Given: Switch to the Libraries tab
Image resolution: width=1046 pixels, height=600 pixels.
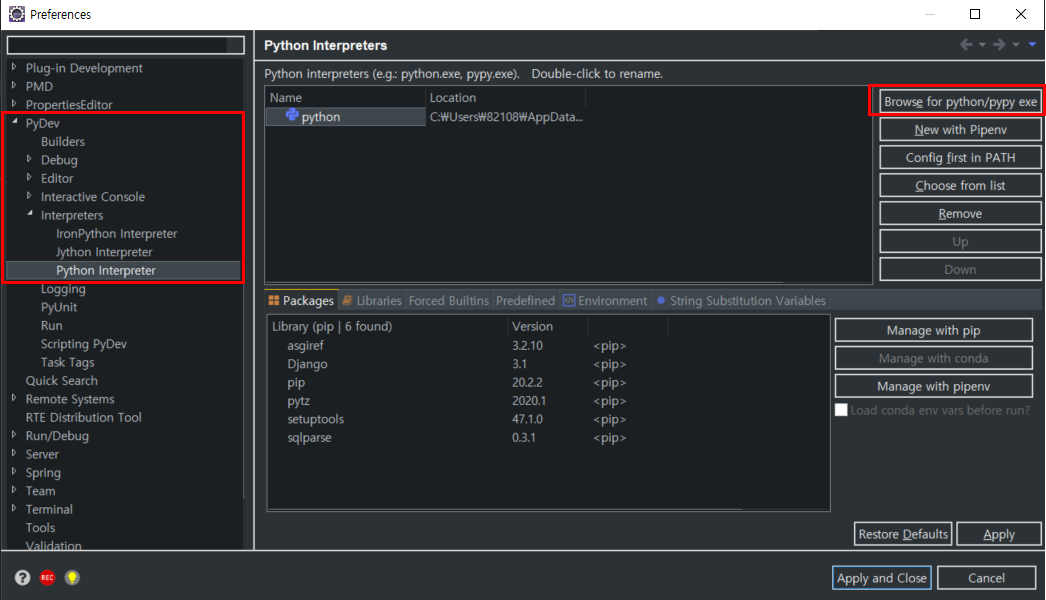Looking at the screenshot, I should [x=371, y=300].
